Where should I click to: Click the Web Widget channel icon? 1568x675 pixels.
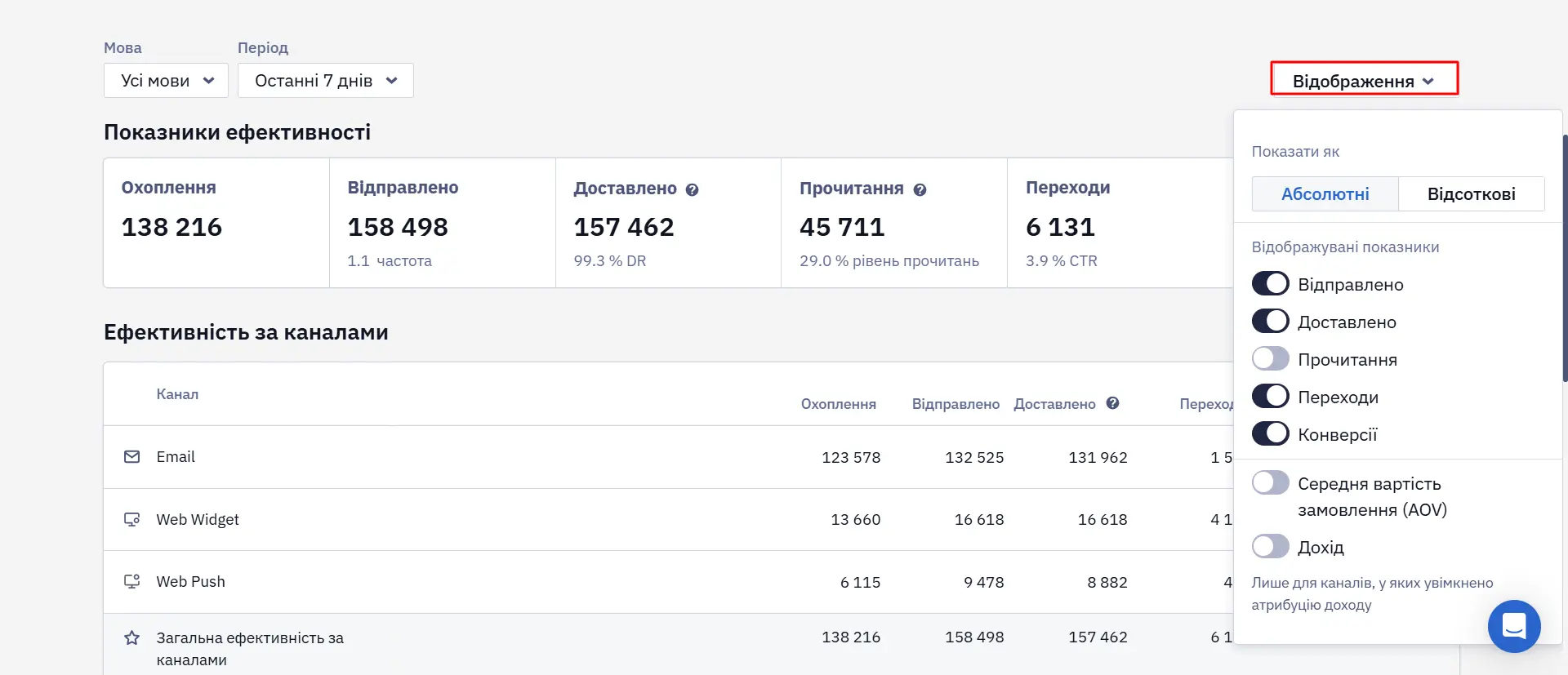(x=131, y=520)
